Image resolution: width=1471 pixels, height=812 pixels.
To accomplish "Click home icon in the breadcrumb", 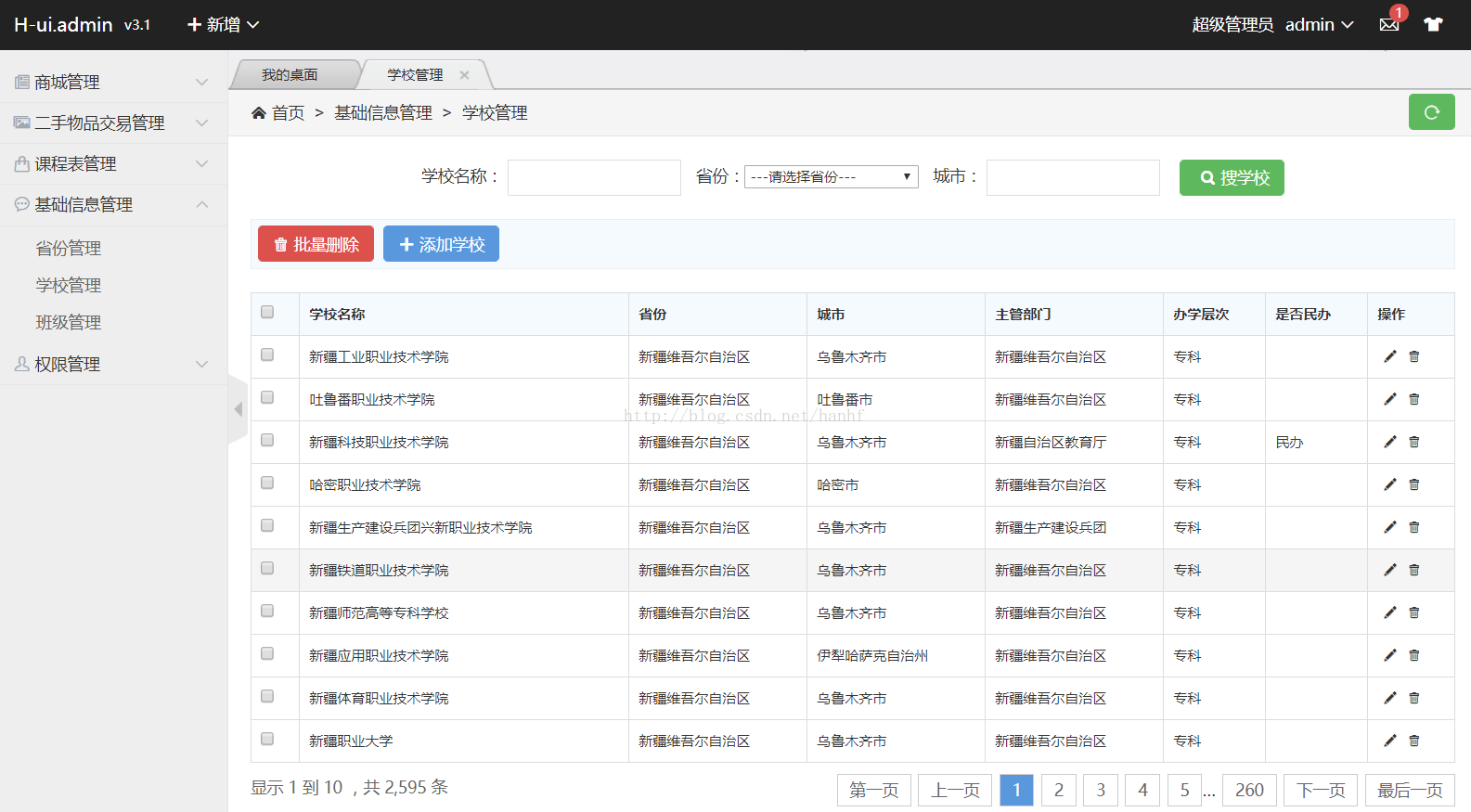I will click(259, 112).
